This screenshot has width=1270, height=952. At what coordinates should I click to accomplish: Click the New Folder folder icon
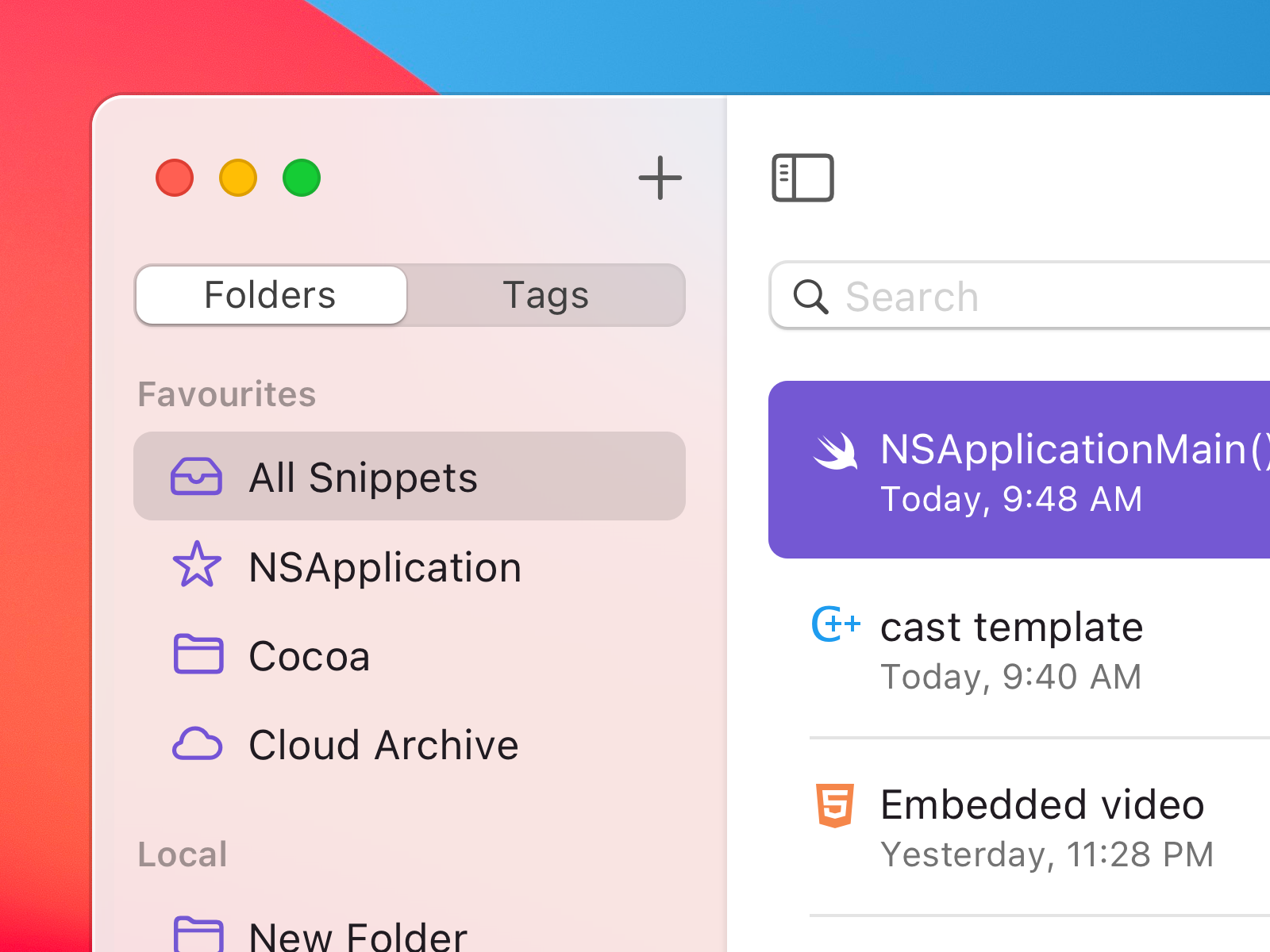click(x=198, y=935)
